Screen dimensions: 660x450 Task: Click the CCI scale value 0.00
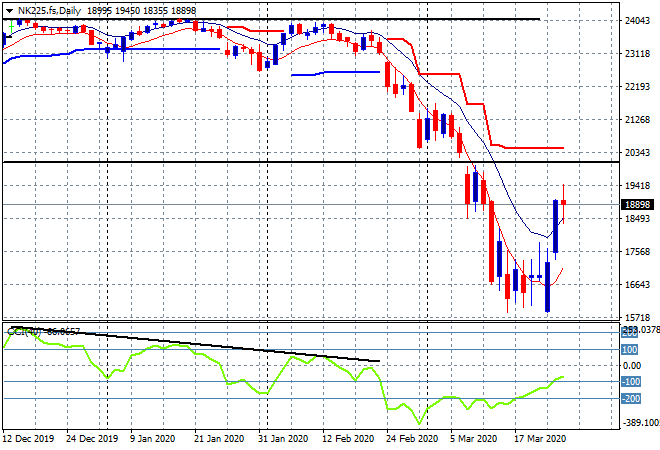point(632,366)
